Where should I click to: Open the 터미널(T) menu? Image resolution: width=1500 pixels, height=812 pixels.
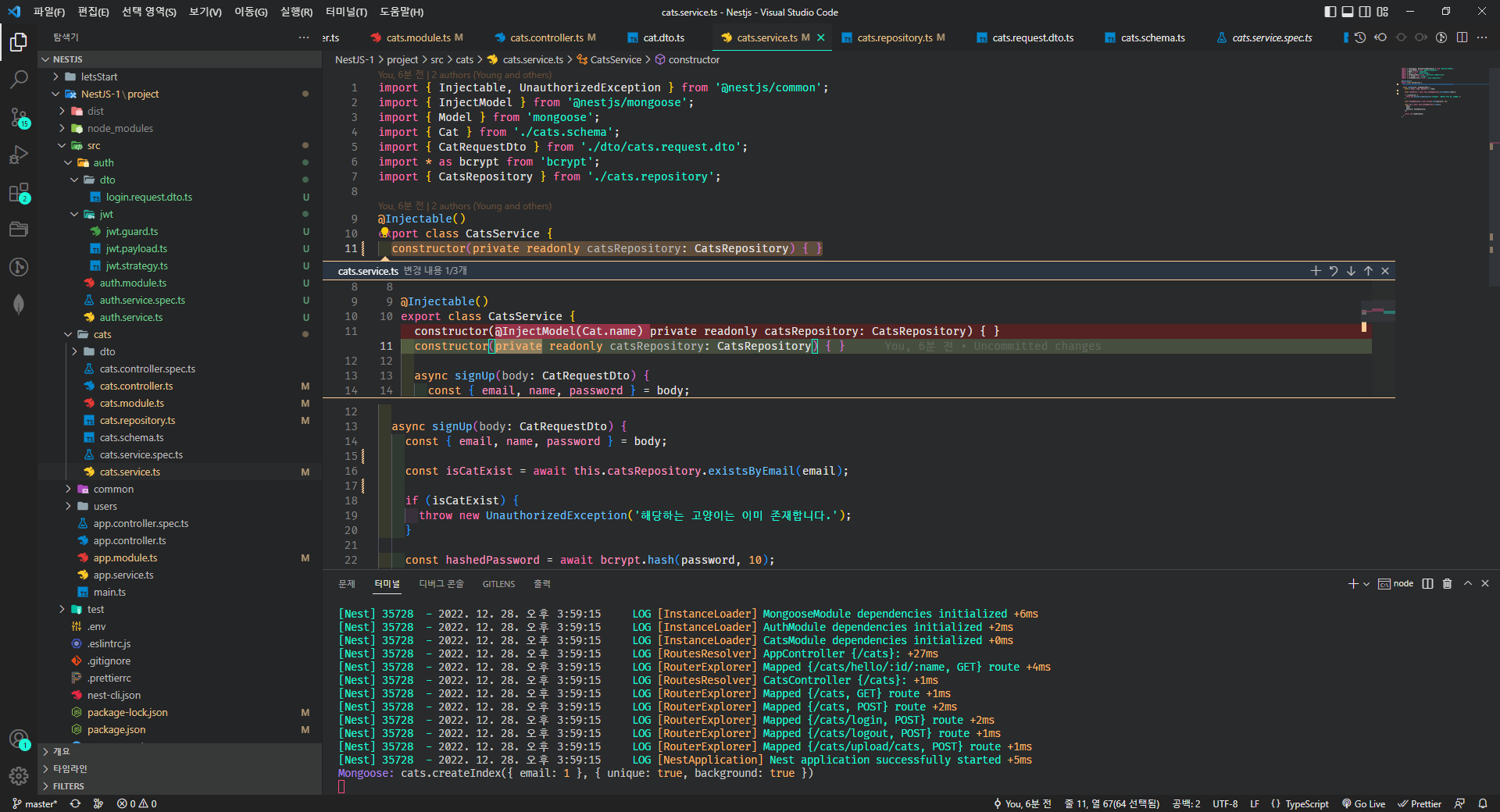pos(345,12)
